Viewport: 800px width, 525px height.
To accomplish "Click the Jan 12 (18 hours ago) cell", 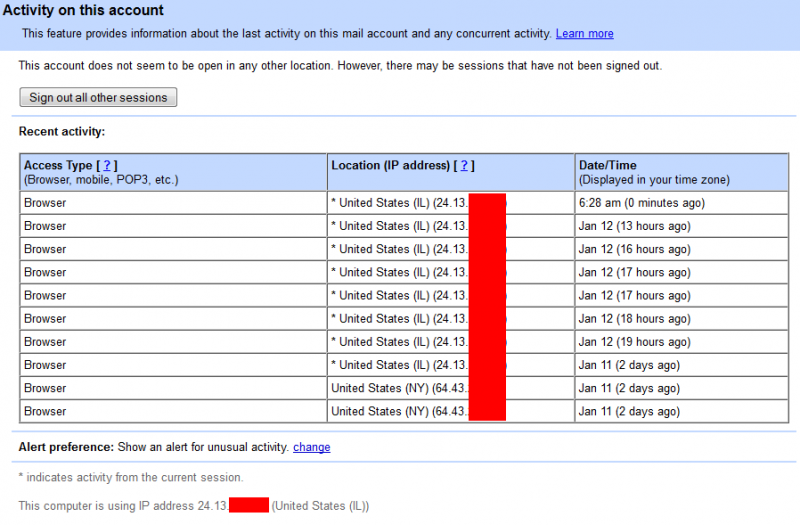I will coord(681,318).
